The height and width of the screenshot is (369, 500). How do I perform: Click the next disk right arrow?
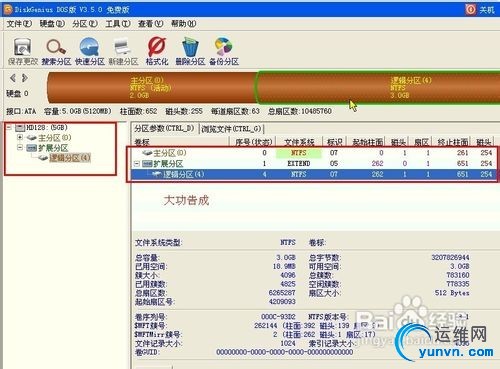24,78
